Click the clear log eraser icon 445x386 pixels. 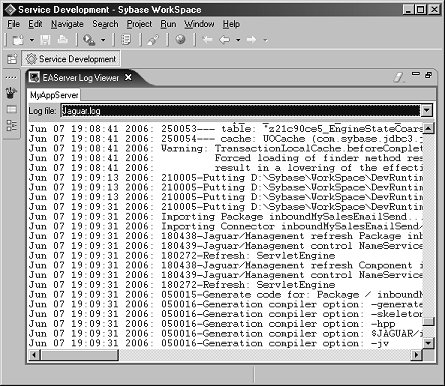click(x=398, y=77)
